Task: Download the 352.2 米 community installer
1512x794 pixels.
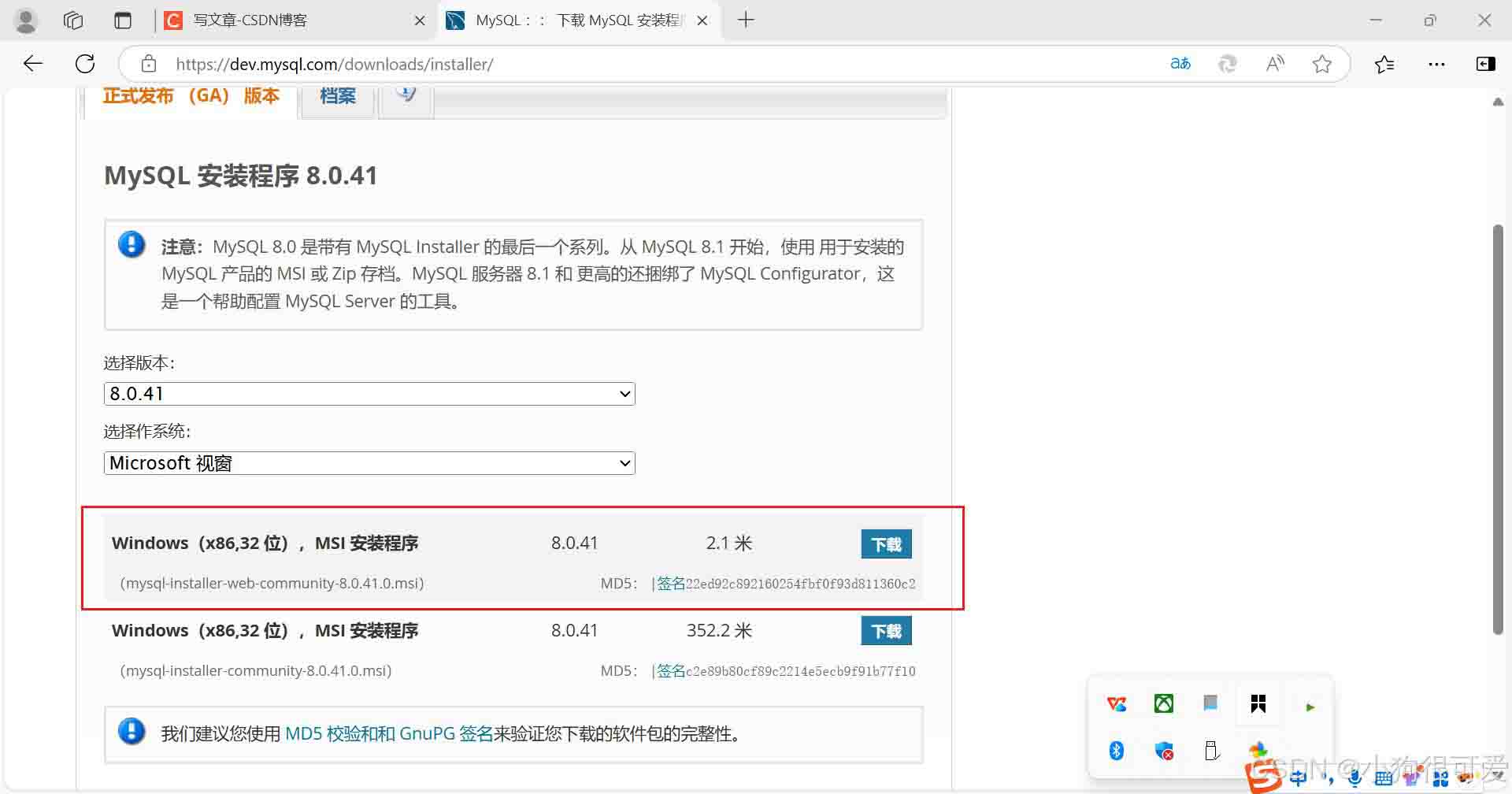Action: (x=886, y=631)
